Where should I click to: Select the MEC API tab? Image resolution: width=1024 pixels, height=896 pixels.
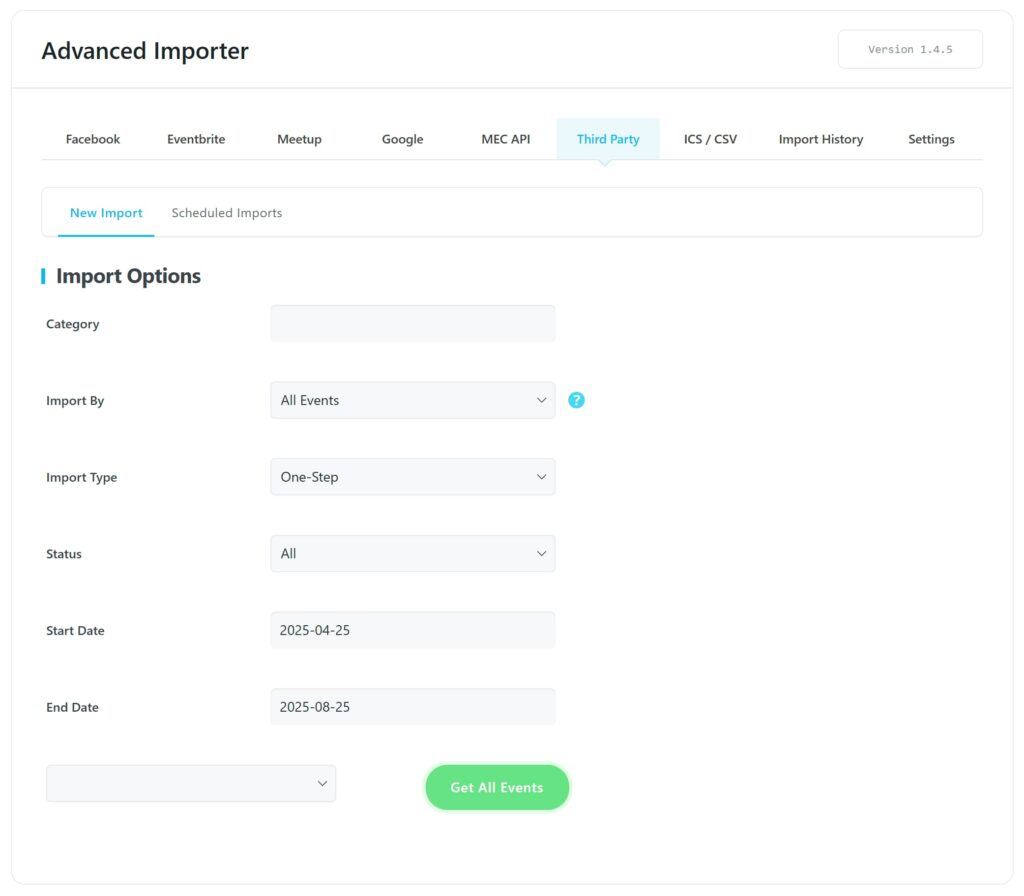(x=506, y=139)
